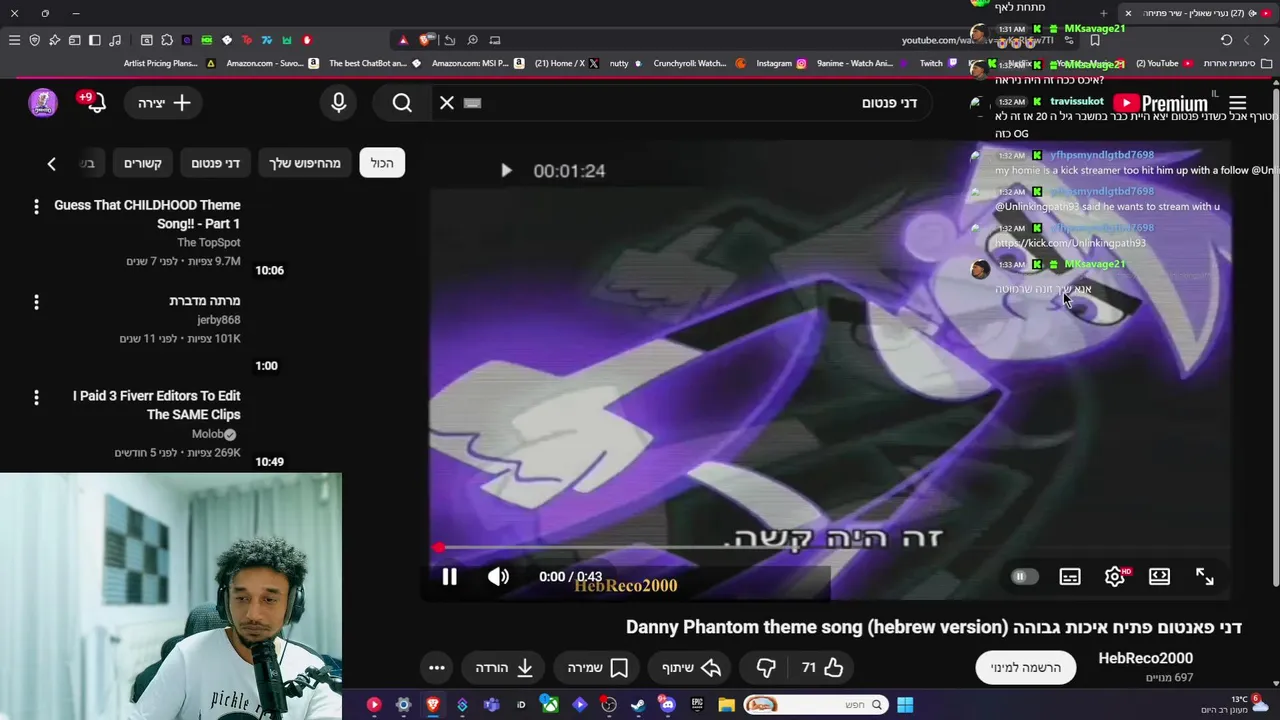Subscribe with הרשמה למינוי button
This screenshot has width=1280, height=720.
coord(1025,667)
